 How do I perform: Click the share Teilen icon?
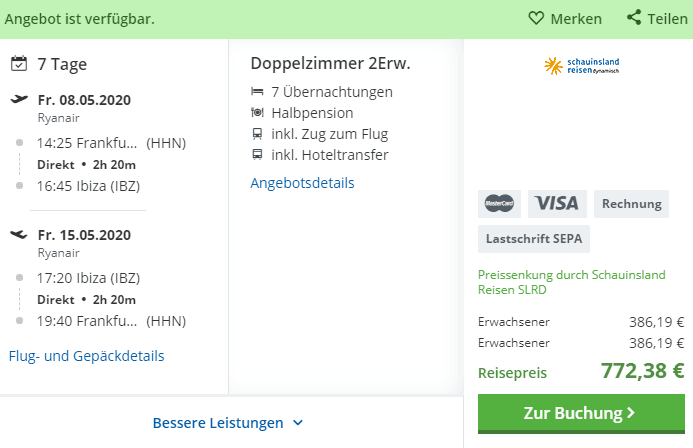pos(634,18)
